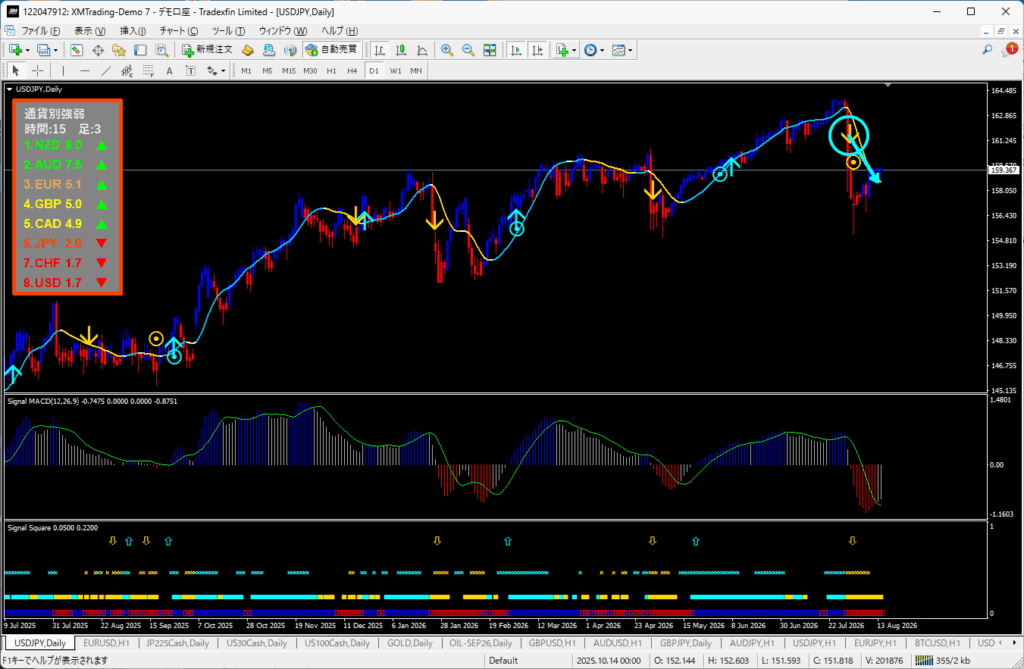Select the trendline drawing tool
Image resolution: width=1024 pixels, height=669 pixels.
pyautogui.click(x=106, y=71)
